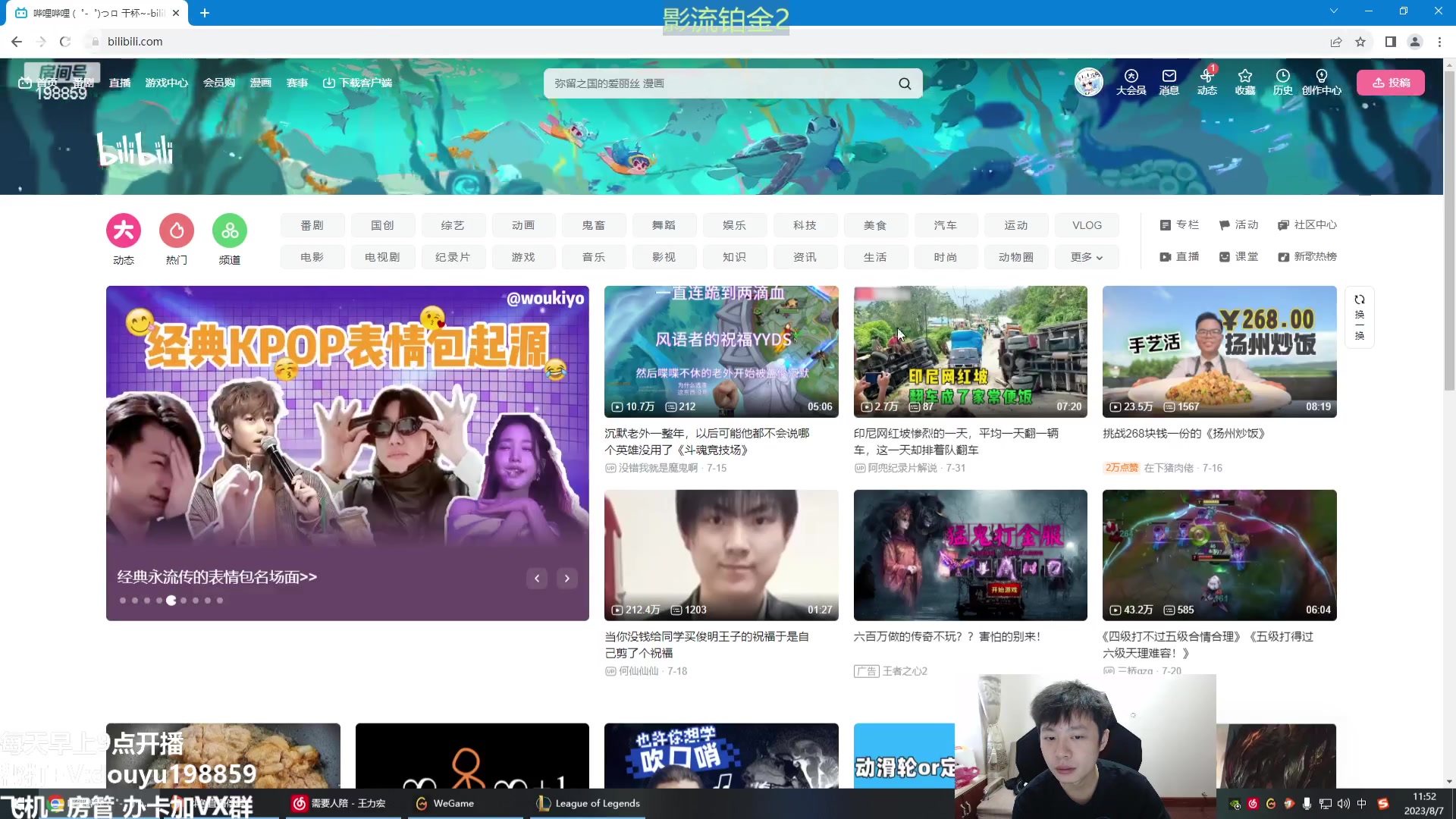
Task: Open the 直播 menu item
Action: (119, 83)
